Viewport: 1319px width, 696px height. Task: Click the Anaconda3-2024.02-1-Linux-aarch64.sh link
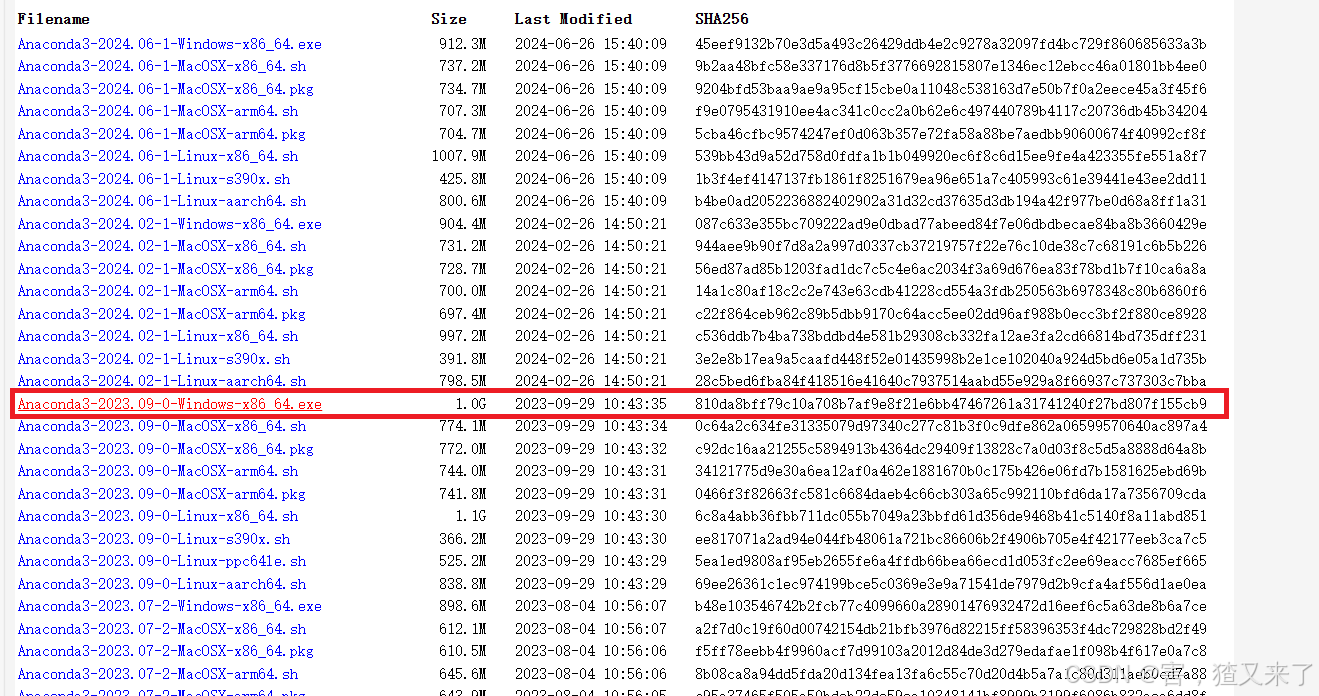point(162,381)
